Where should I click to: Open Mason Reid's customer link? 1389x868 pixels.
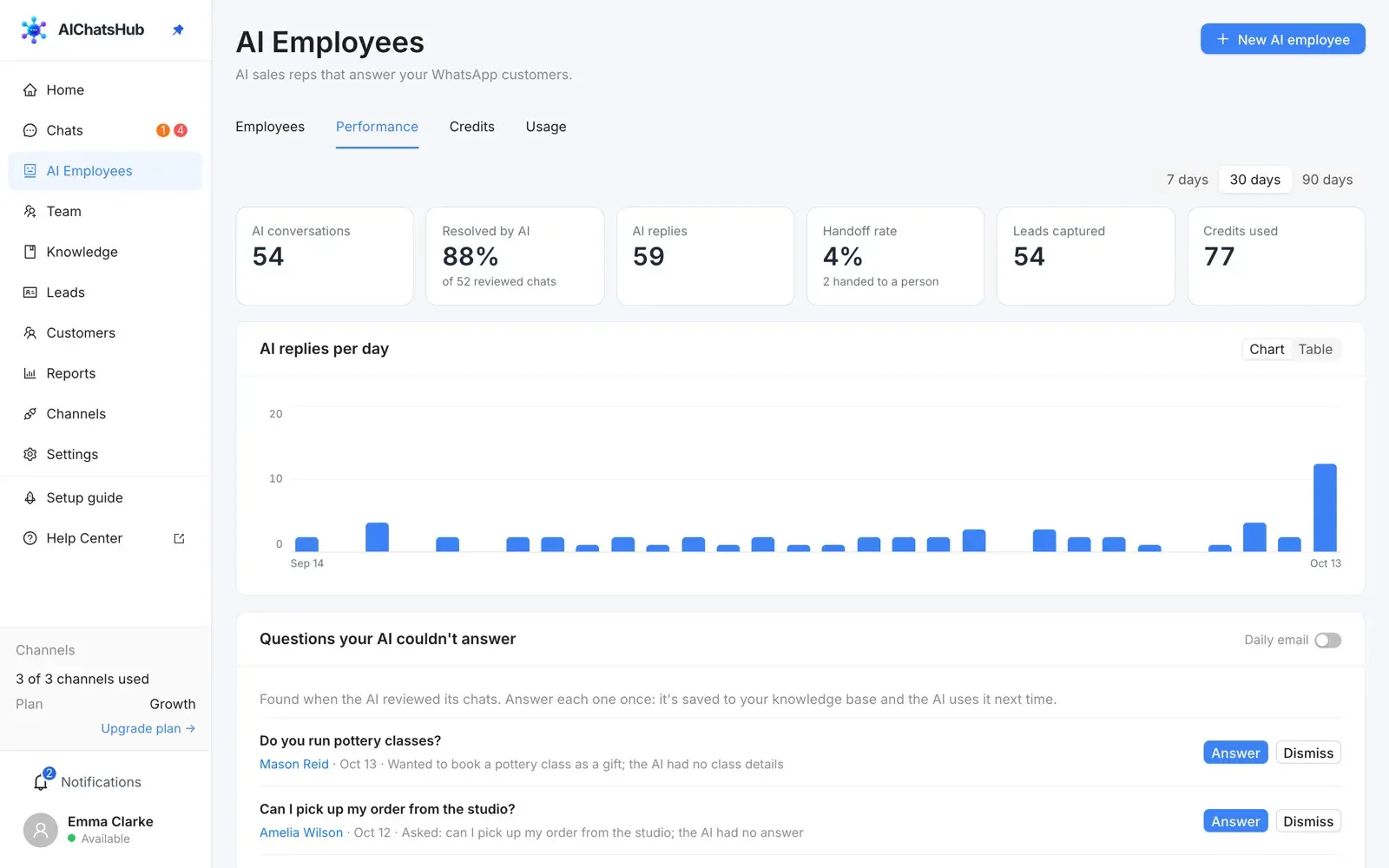click(294, 764)
